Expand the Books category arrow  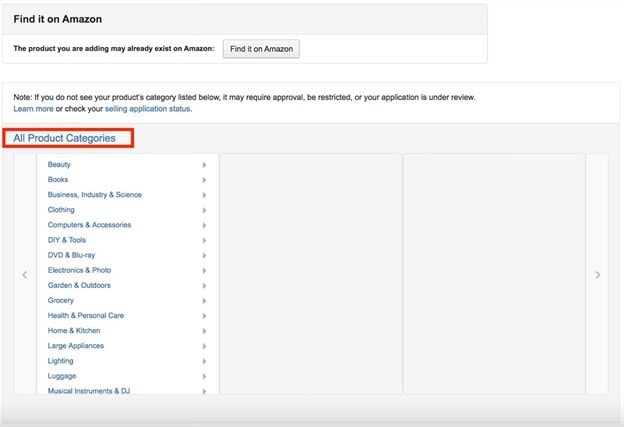coord(204,180)
